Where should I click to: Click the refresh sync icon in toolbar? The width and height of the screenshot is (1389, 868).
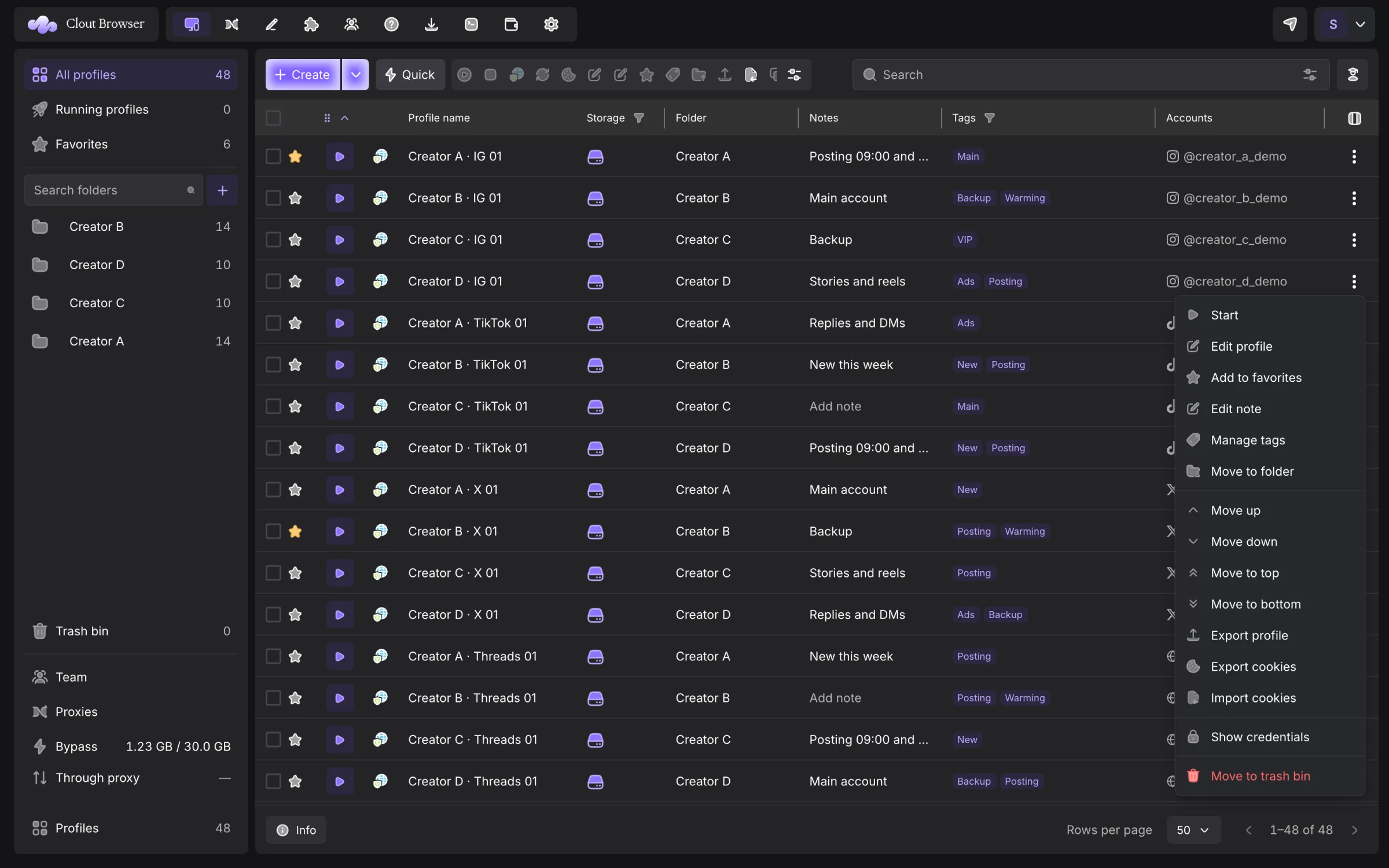click(x=542, y=75)
